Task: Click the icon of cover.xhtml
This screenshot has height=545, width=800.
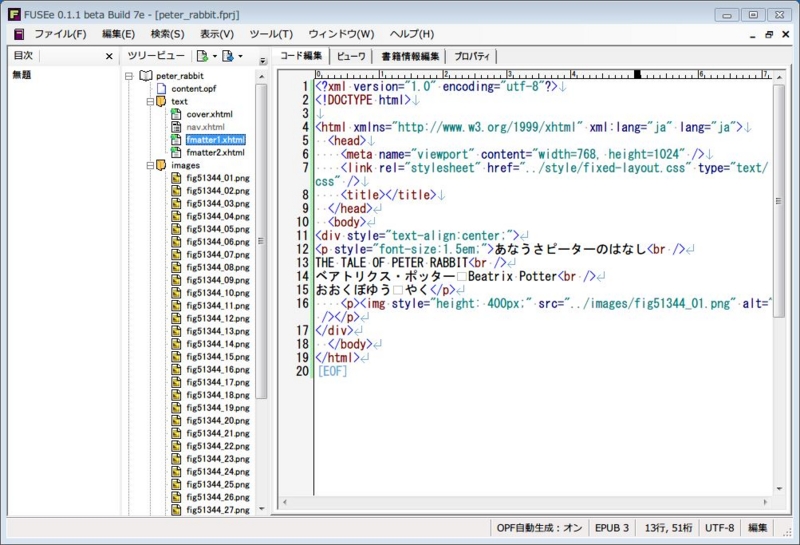Action: point(176,114)
